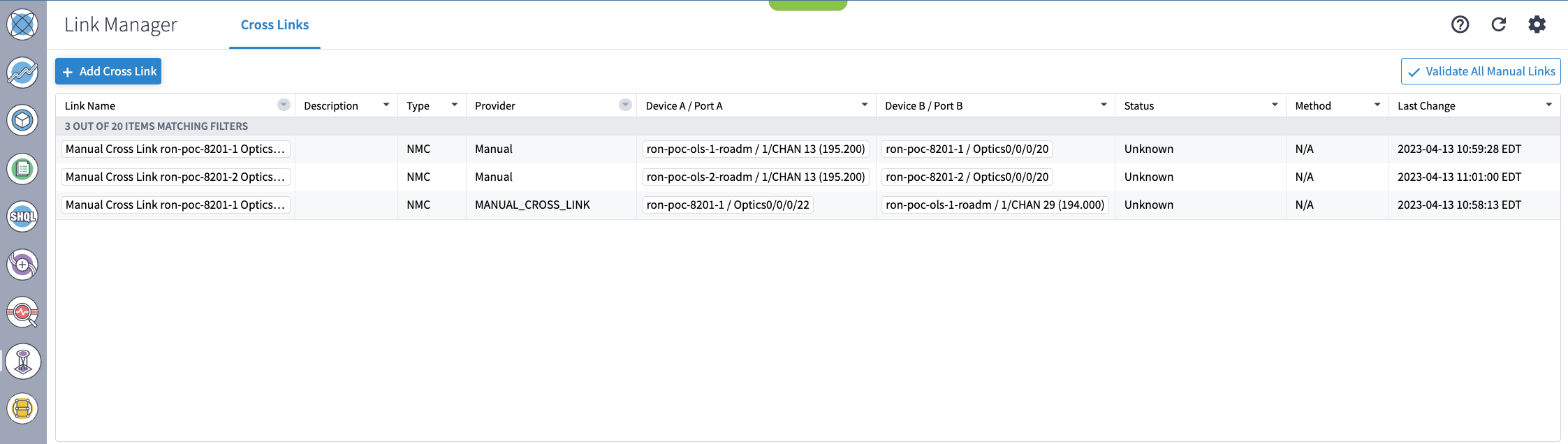Open the Description column dropdown
Screen dimensions: 1568x444
pos(386,105)
